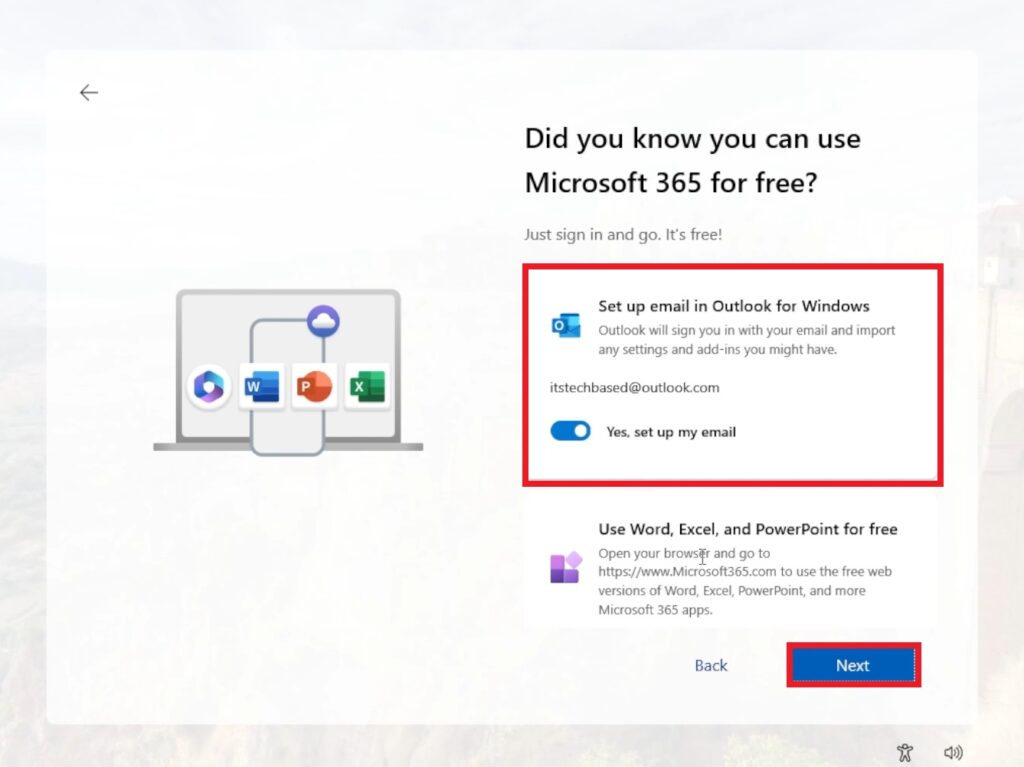Click the back arrow at top-left
This screenshot has height=767, width=1024.
(89, 93)
